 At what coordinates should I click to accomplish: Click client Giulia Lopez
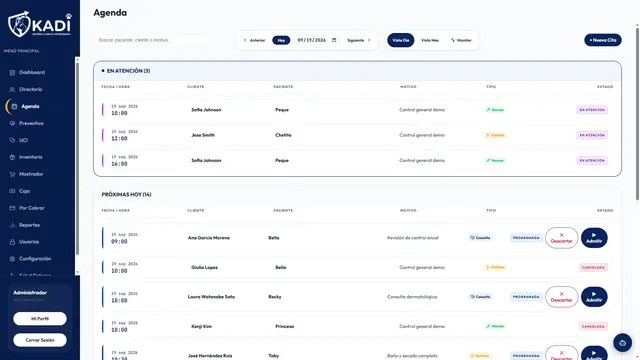(x=204, y=267)
